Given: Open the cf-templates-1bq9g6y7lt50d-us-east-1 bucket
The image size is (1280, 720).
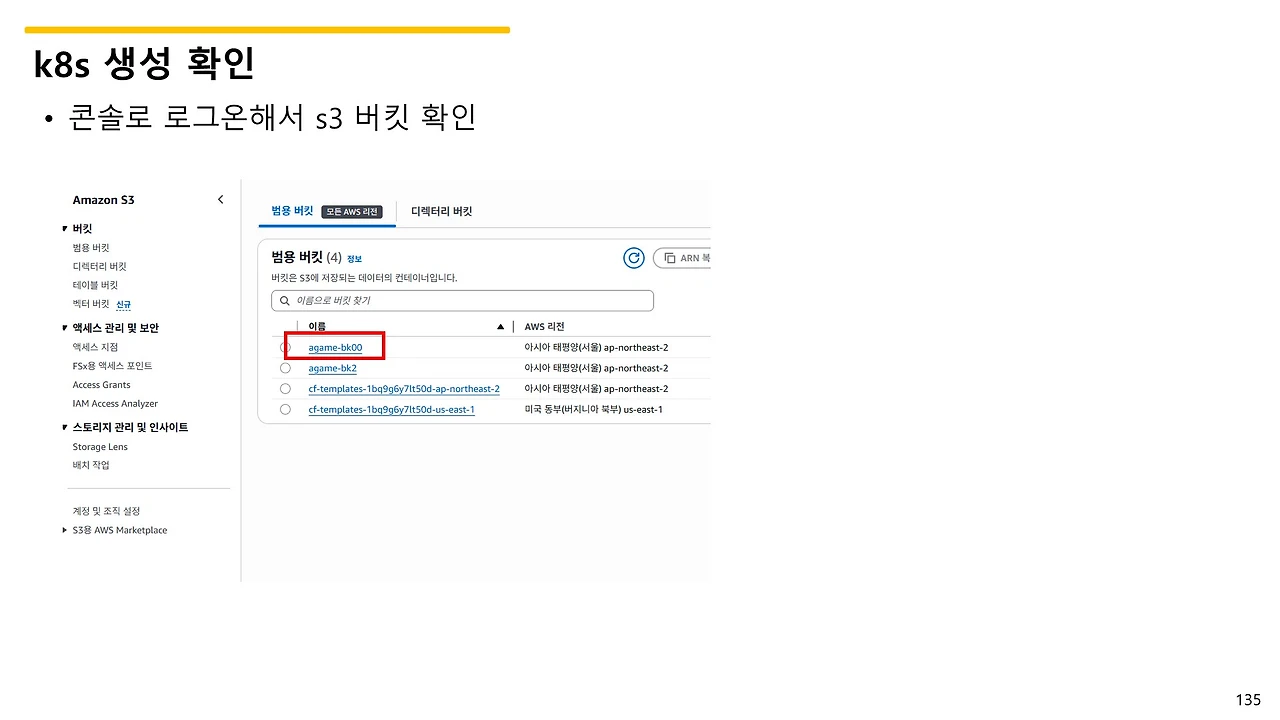Looking at the screenshot, I should (x=391, y=410).
